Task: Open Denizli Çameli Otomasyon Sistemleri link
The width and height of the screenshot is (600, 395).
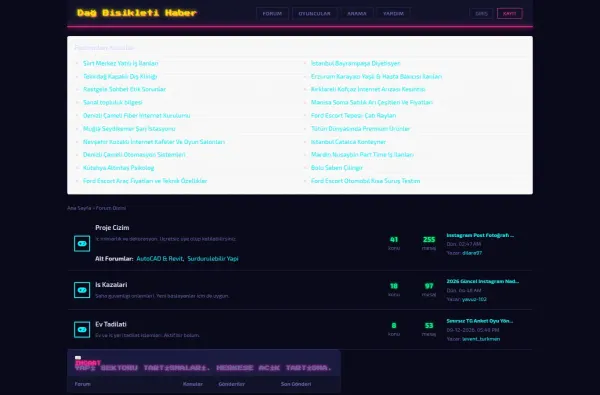Action: [134, 155]
